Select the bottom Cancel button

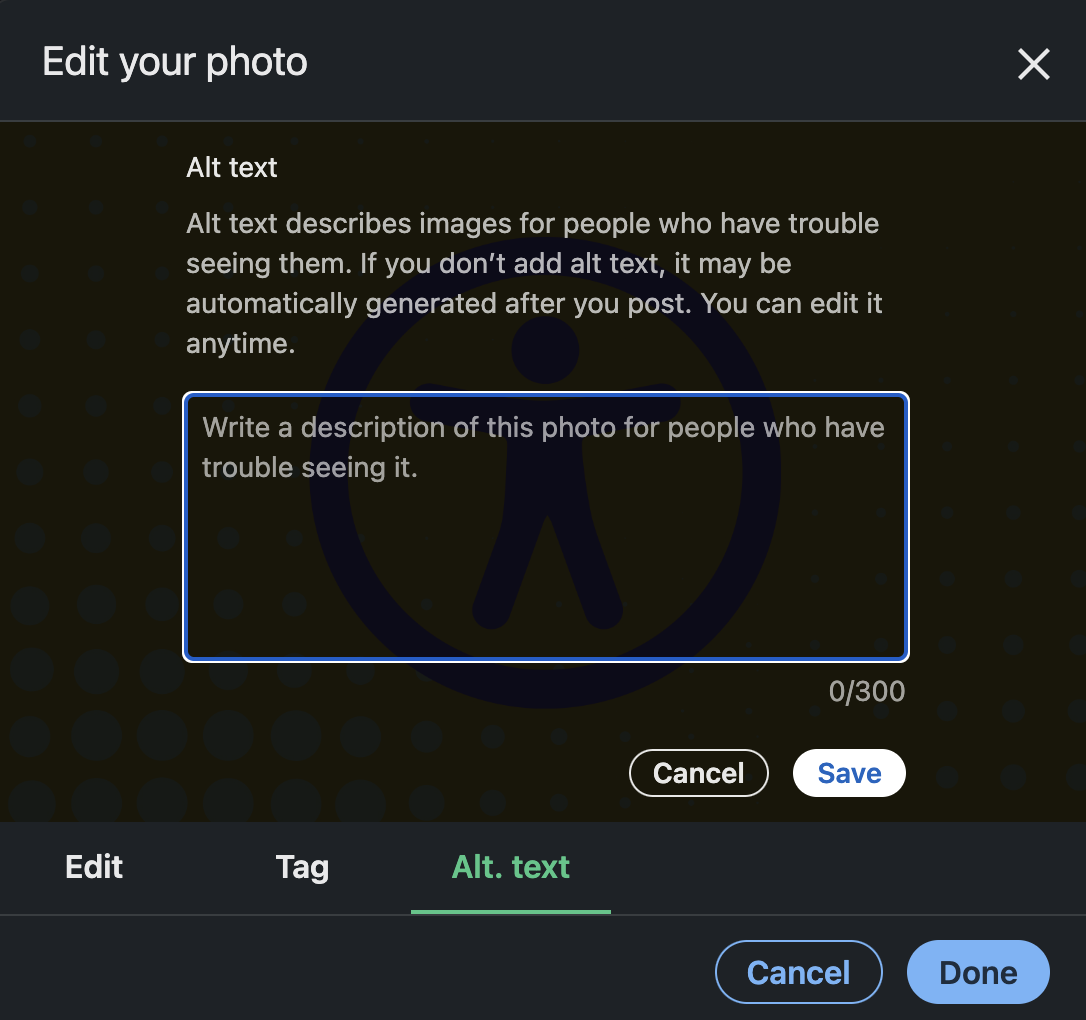click(798, 971)
